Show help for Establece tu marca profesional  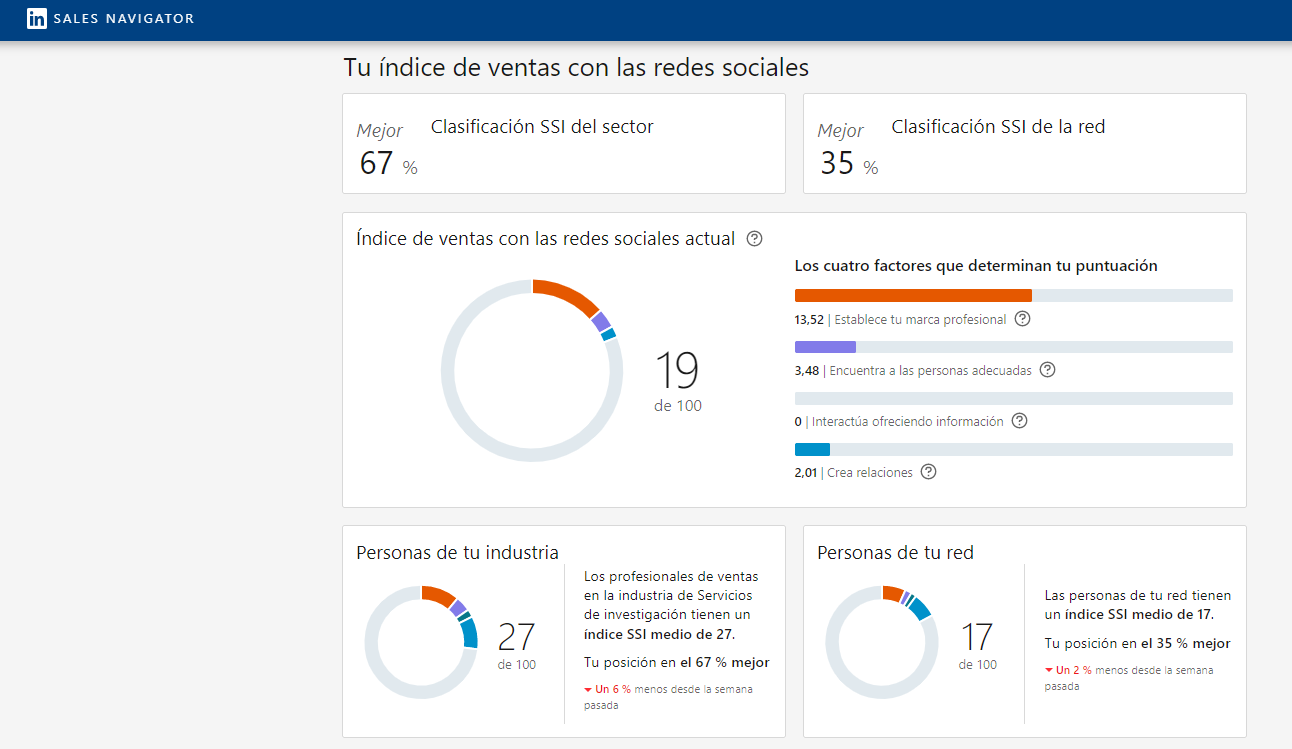[1022, 319]
